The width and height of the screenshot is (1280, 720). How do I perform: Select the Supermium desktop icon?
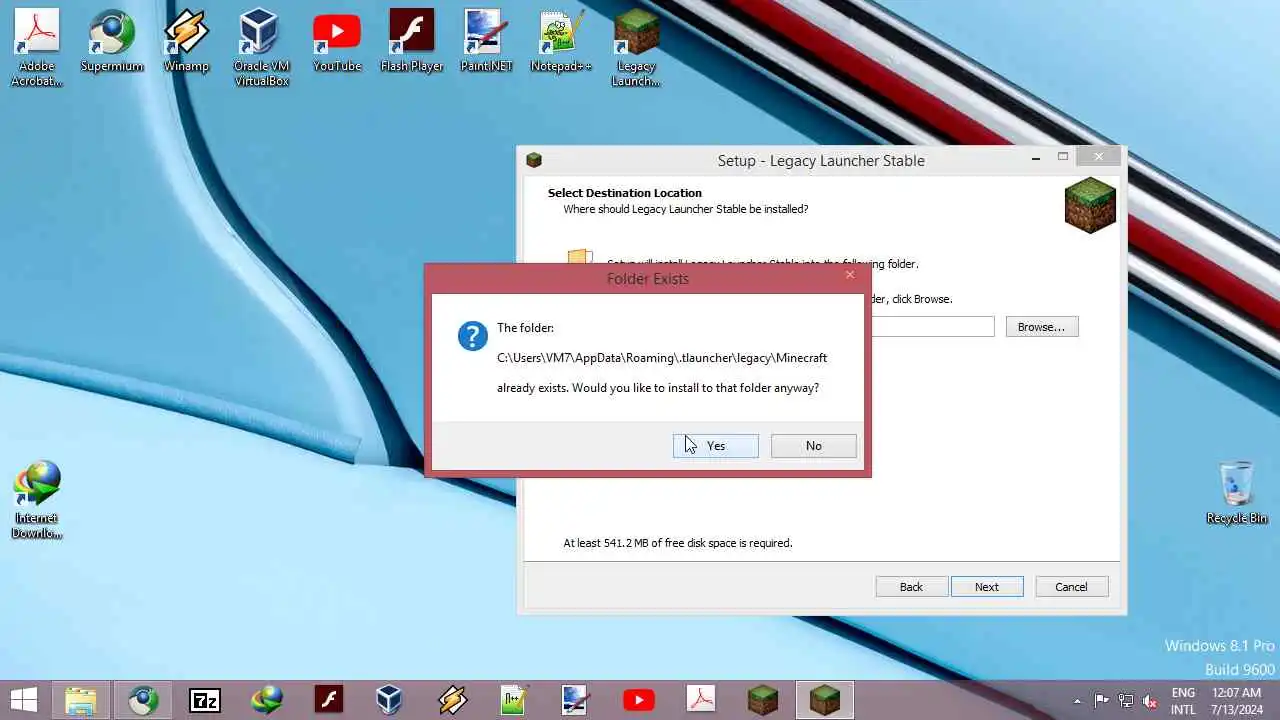pos(112,42)
